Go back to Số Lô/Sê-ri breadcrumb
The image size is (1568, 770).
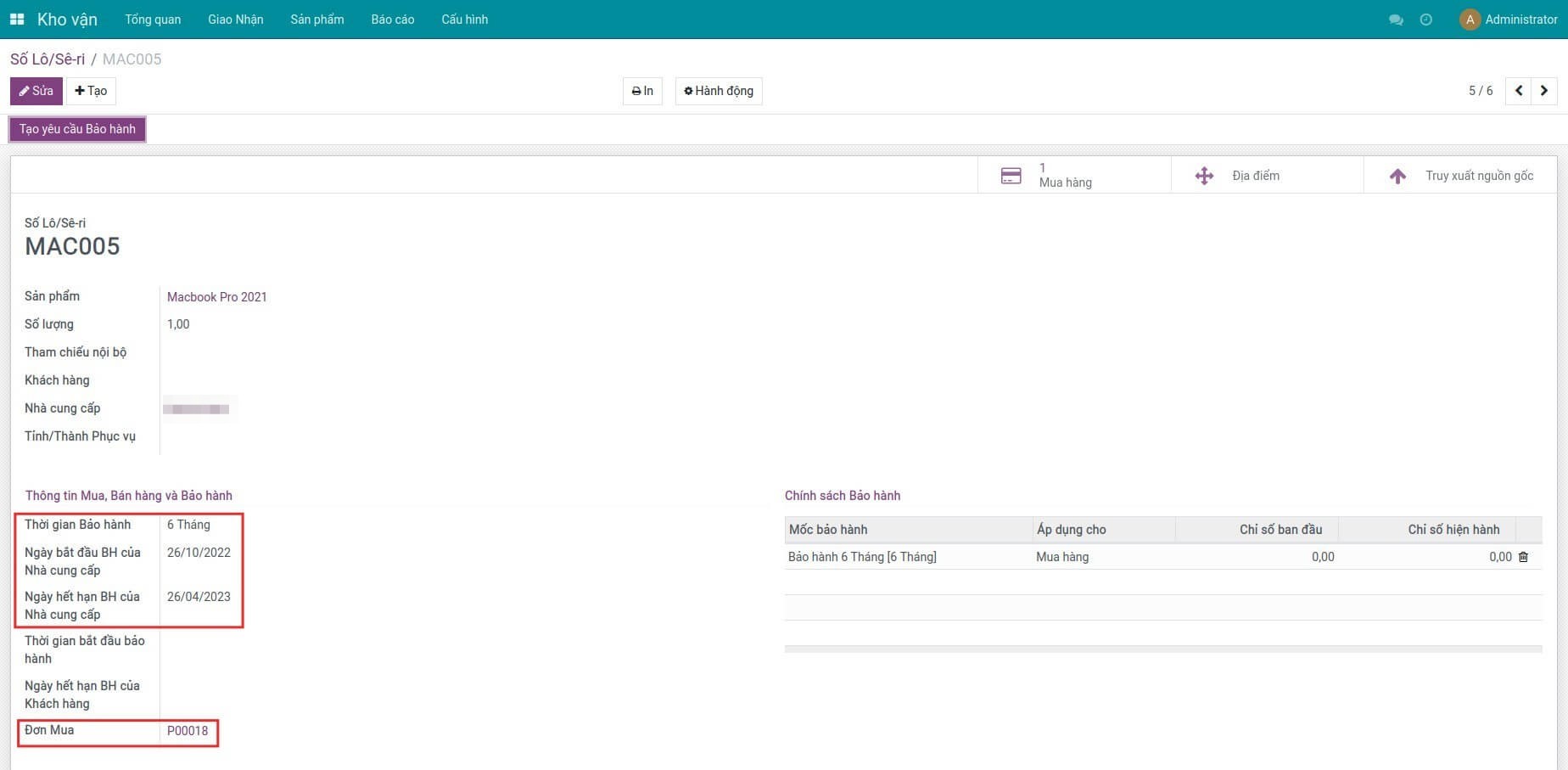coord(48,59)
